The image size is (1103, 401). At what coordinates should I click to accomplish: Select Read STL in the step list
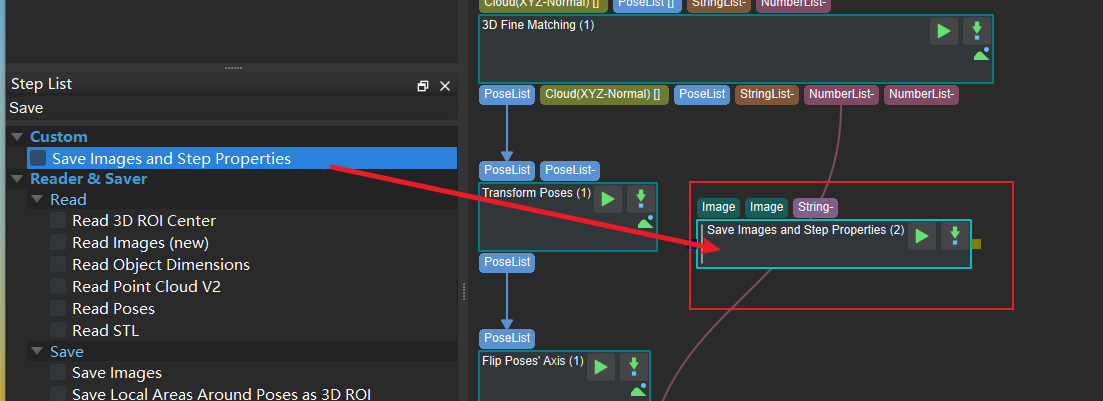pyautogui.click(x=105, y=330)
